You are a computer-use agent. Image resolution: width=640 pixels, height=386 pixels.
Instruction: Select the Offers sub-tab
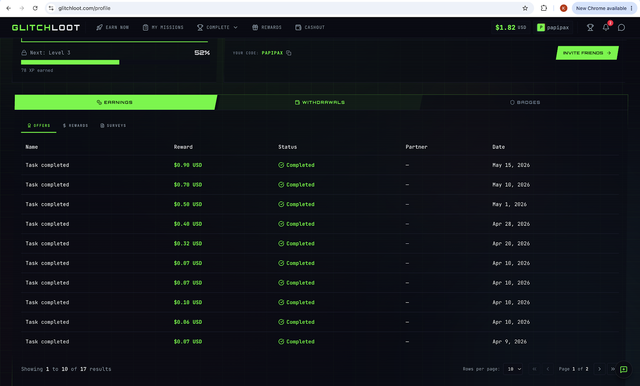coord(39,126)
